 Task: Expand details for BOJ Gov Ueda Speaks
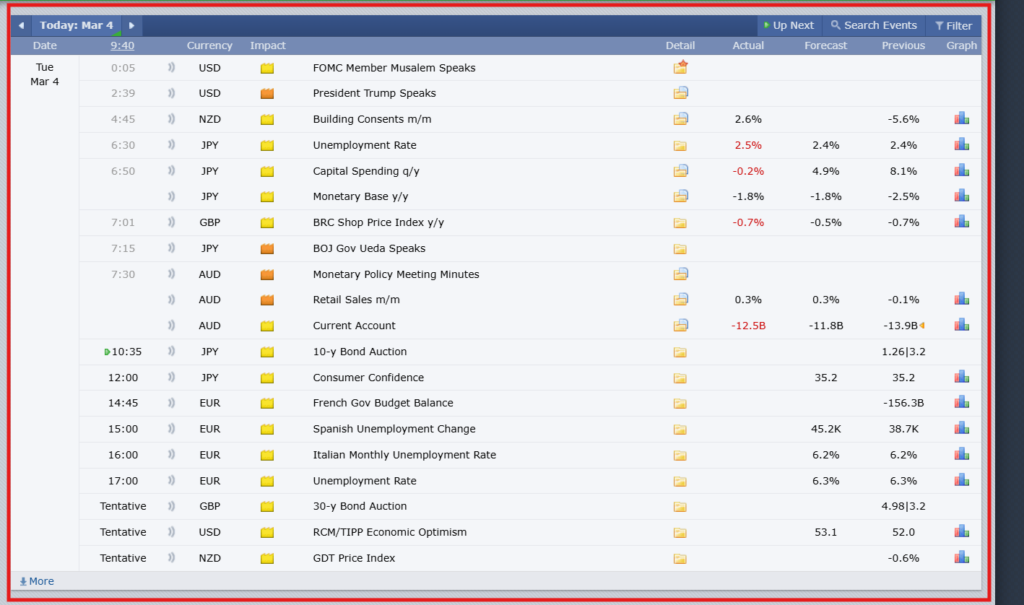pos(680,249)
